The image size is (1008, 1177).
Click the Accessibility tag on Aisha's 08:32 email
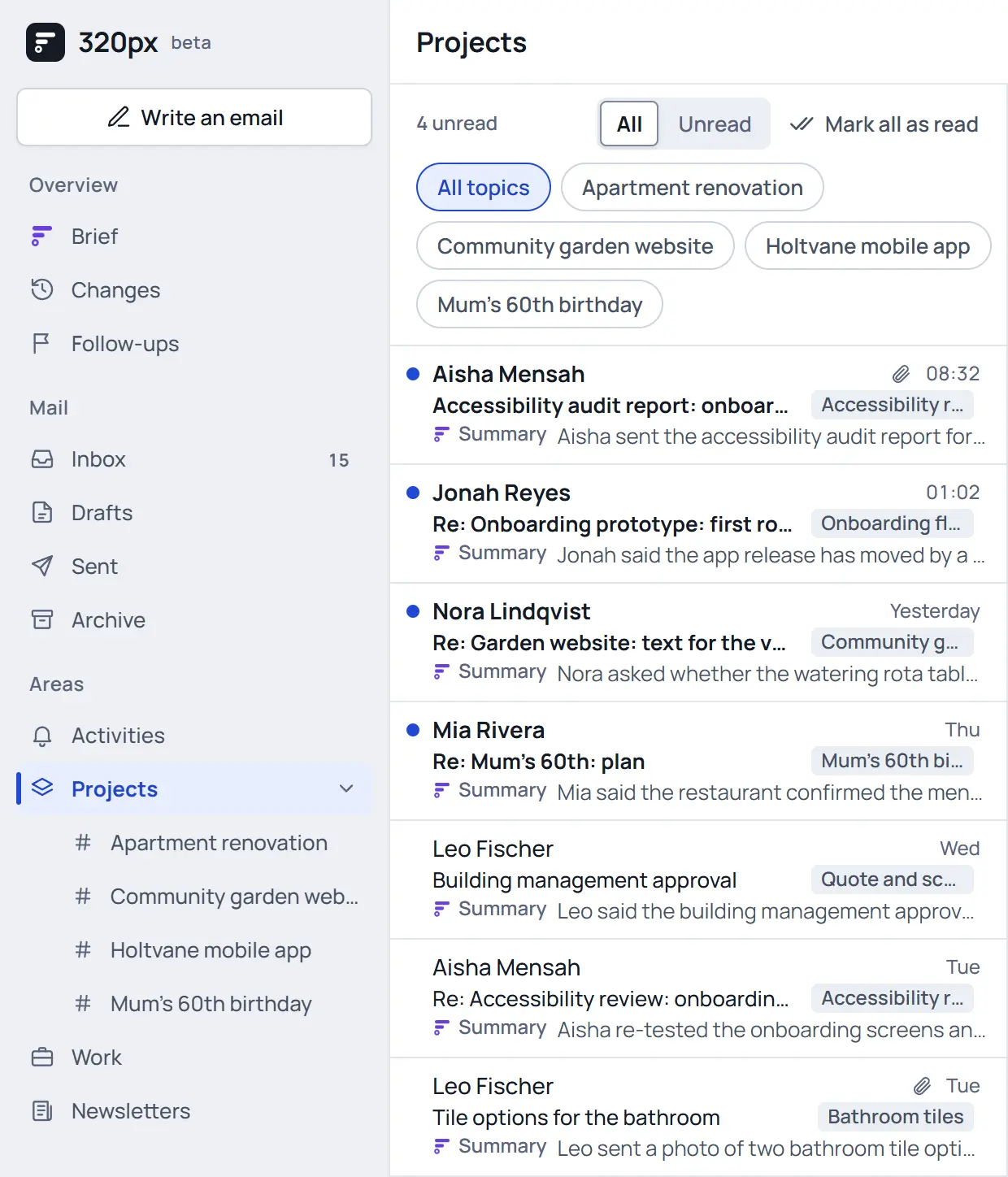(892, 405)
